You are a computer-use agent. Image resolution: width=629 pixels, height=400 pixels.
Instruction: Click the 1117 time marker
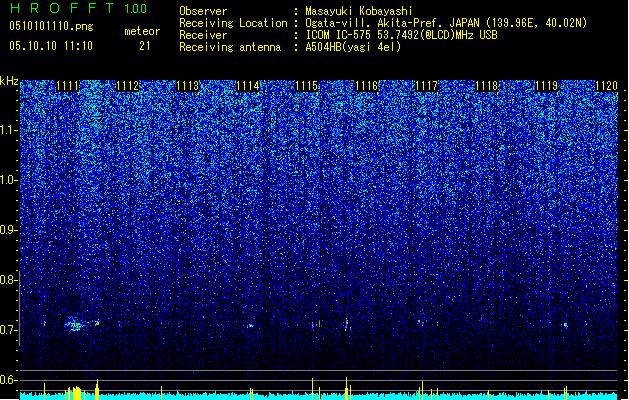click(426, 86)
